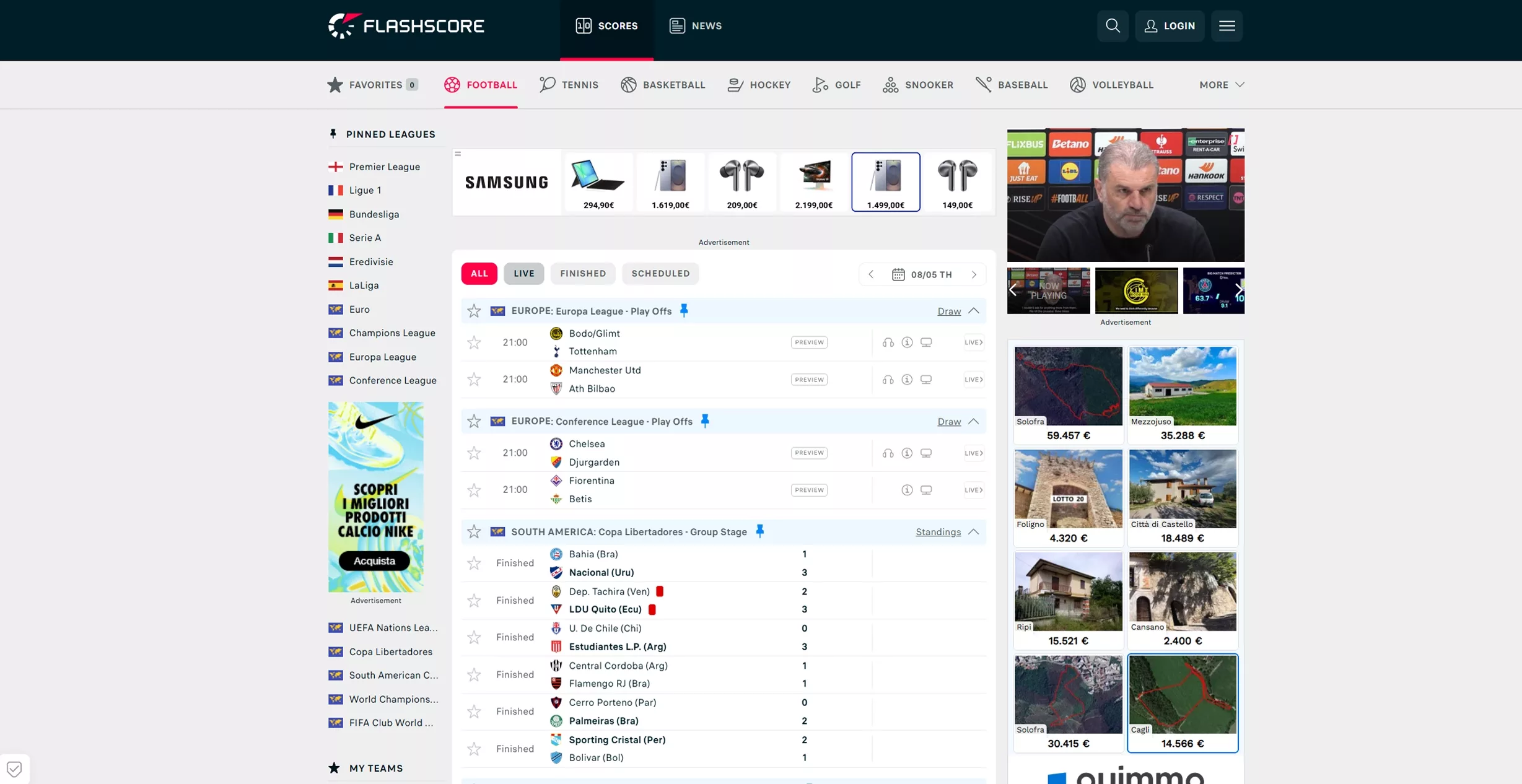Click pin icon beside Copa Libertadores header

[x=759, y=531]
